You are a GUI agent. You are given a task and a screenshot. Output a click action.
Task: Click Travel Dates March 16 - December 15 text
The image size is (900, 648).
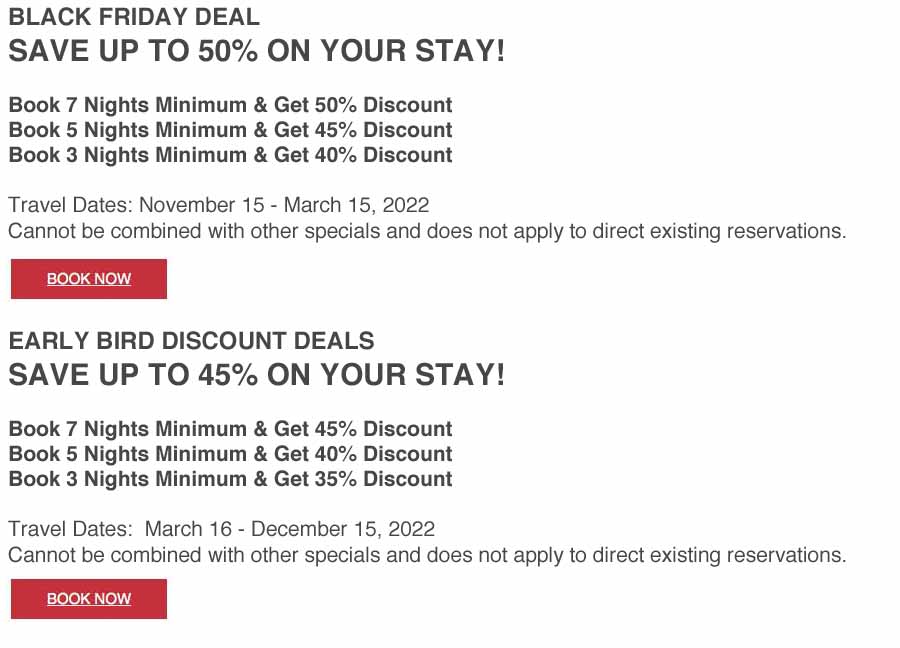pyautogui.click(x=222, y=529)
